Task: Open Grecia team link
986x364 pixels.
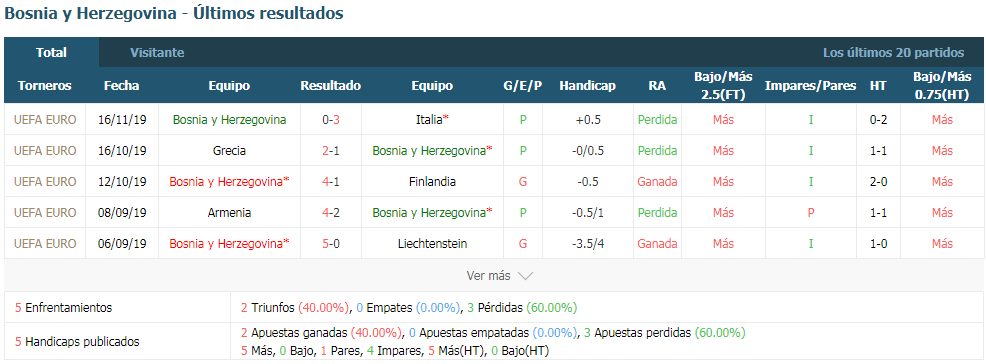Action: tap(230, 151)
